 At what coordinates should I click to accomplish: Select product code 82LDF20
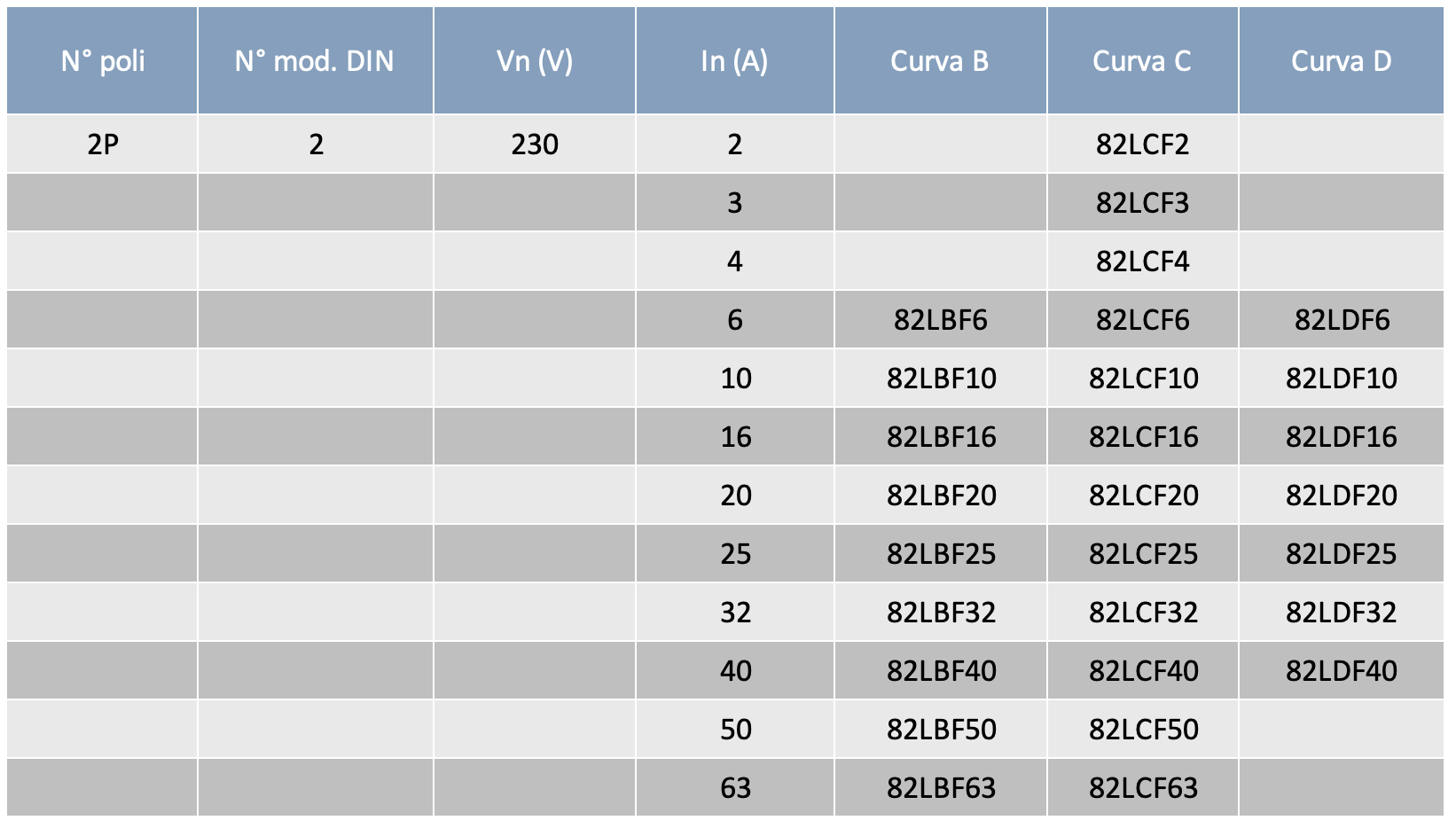coord(1342,495)
